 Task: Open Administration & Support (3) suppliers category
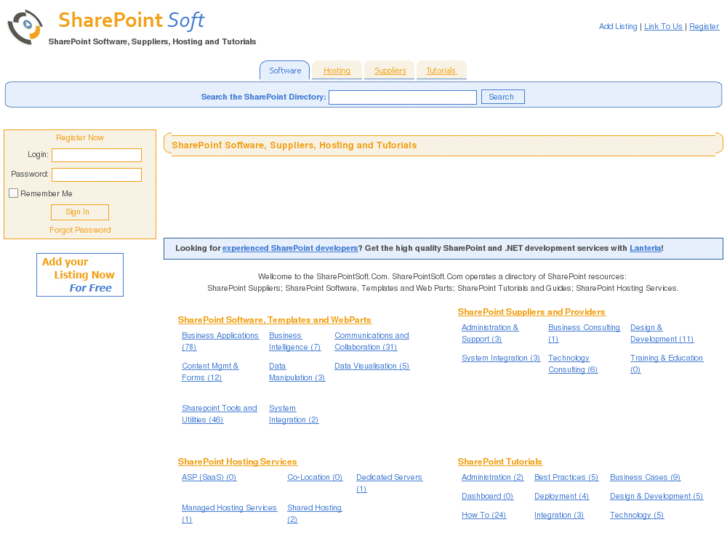490,333
